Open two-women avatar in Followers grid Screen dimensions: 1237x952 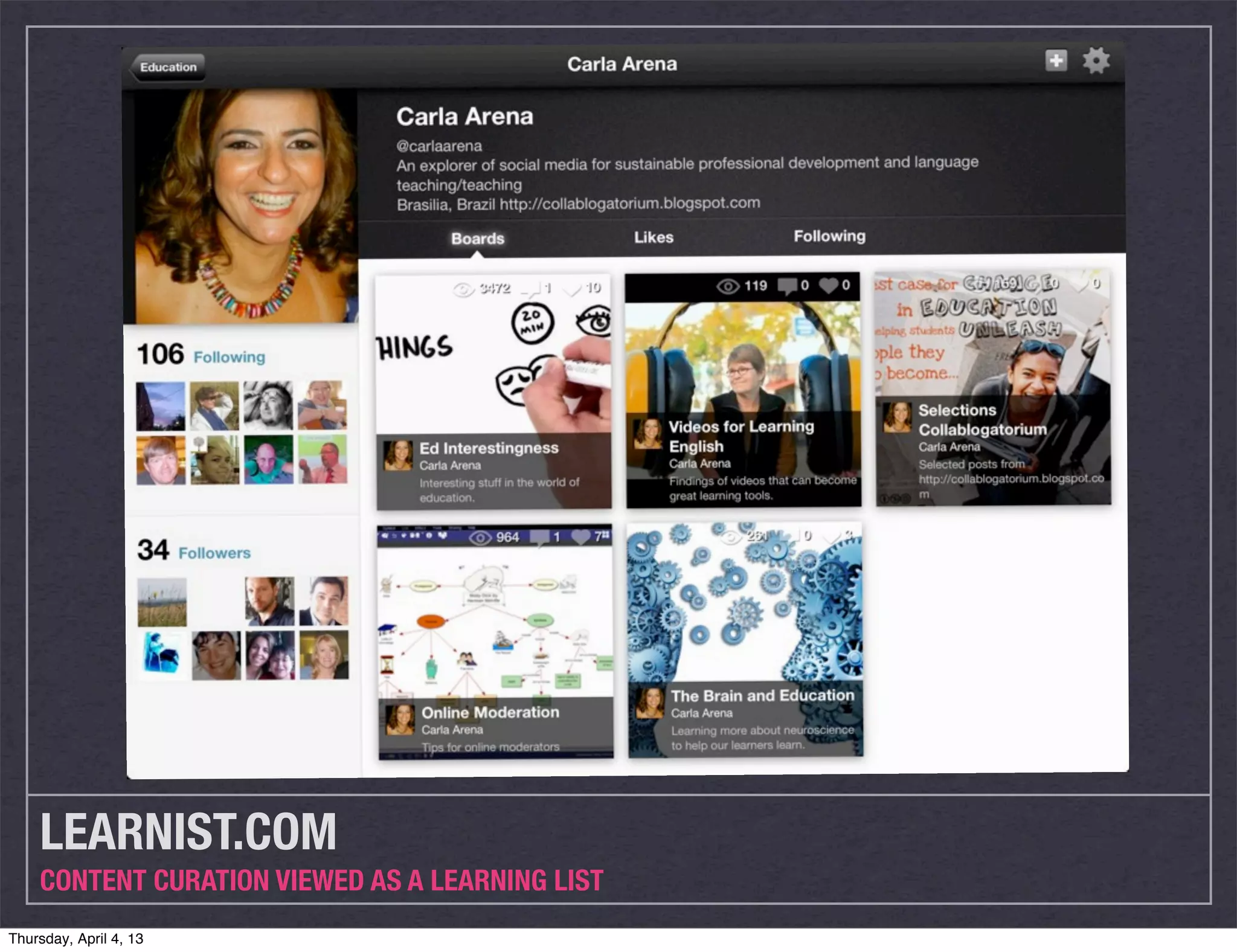(x=271, y=655)
